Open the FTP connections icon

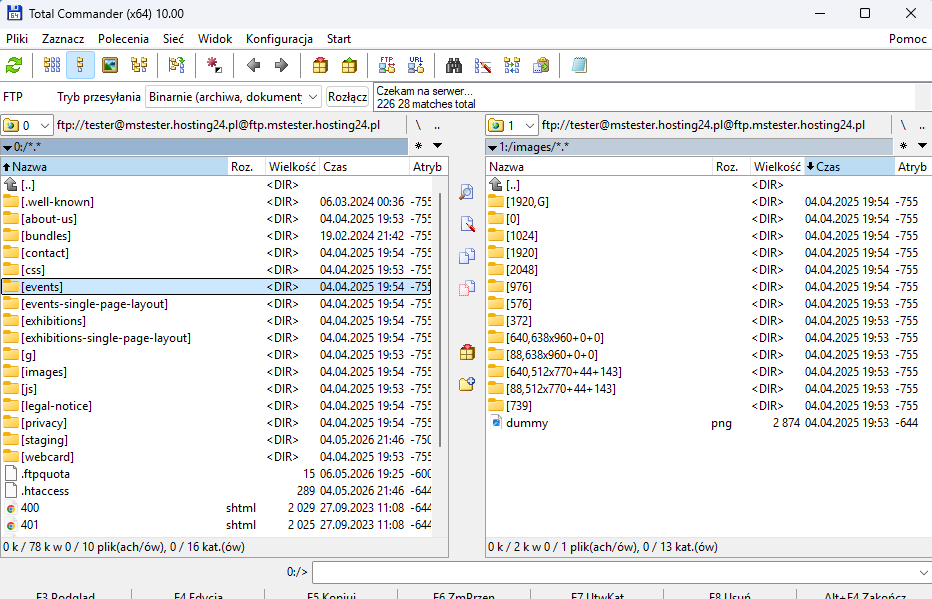click(387, 65)
